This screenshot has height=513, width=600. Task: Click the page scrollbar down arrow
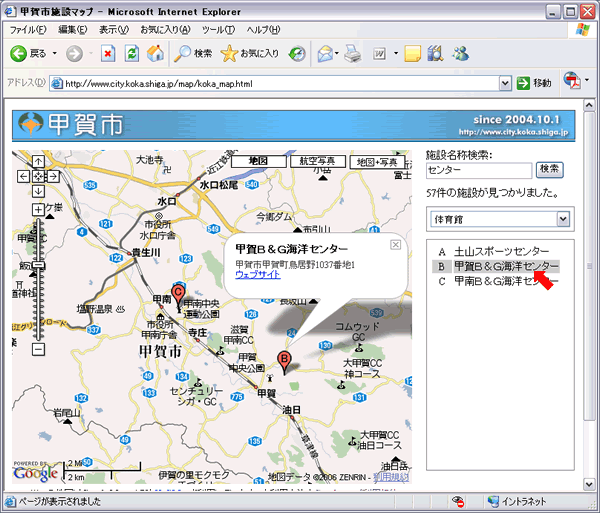pos(589,484)
